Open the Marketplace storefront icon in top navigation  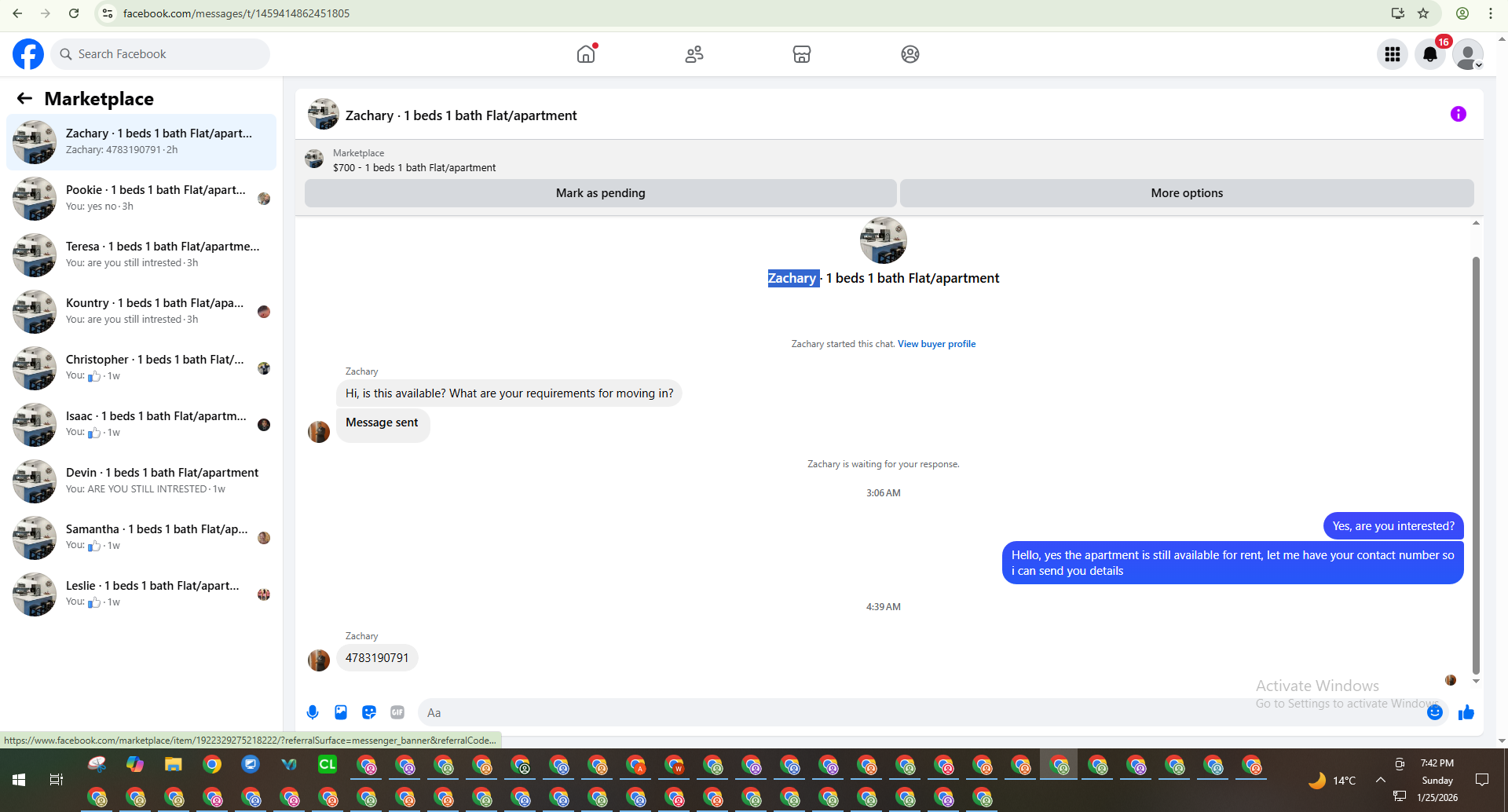802,54
